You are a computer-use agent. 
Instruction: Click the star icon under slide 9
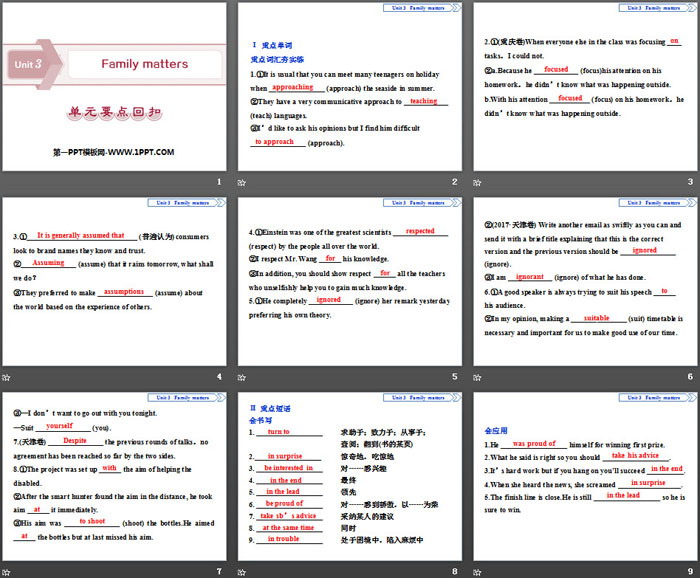coord(476,572)
